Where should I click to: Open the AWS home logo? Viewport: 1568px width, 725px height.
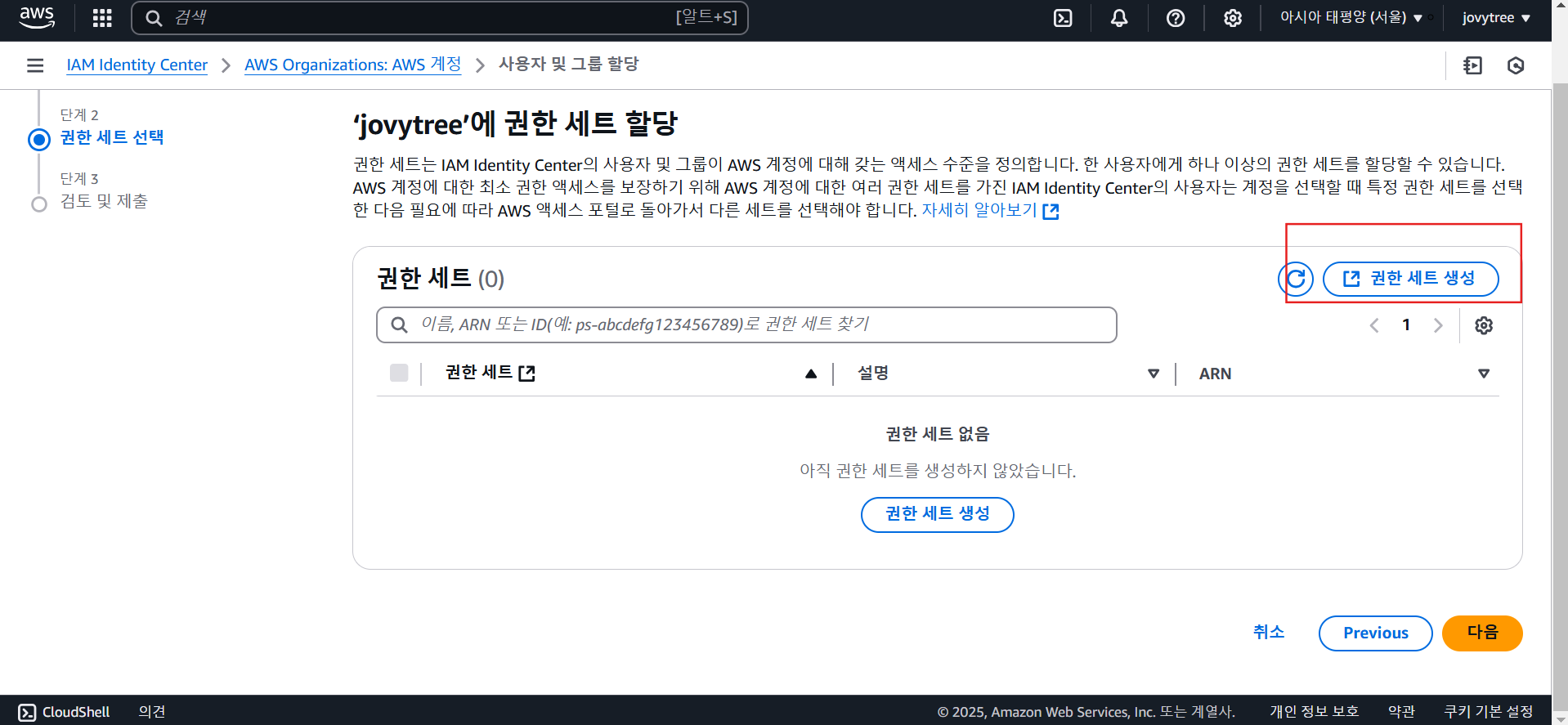(x=37, y=17)
